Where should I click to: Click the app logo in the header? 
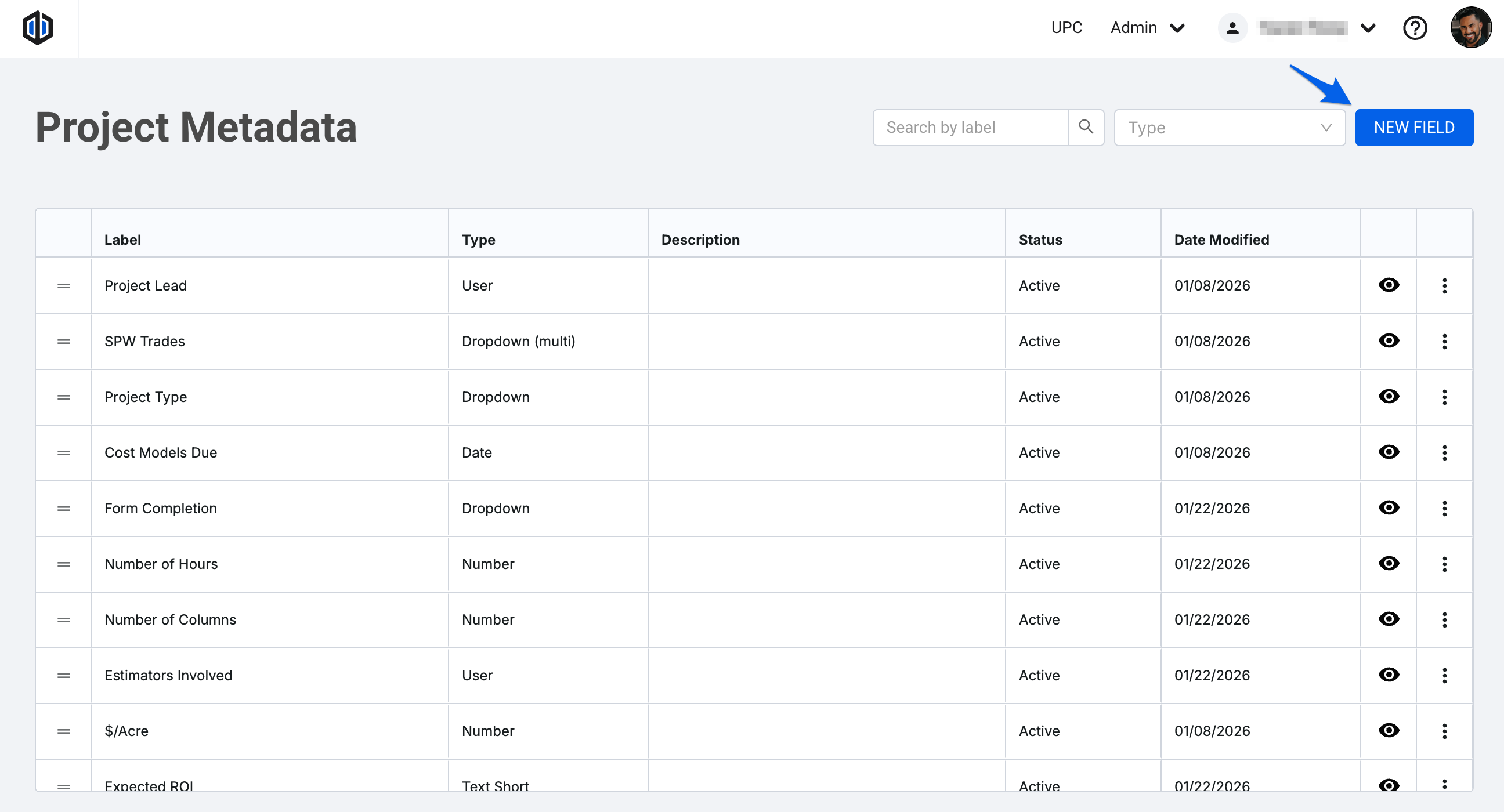[37, 27]
